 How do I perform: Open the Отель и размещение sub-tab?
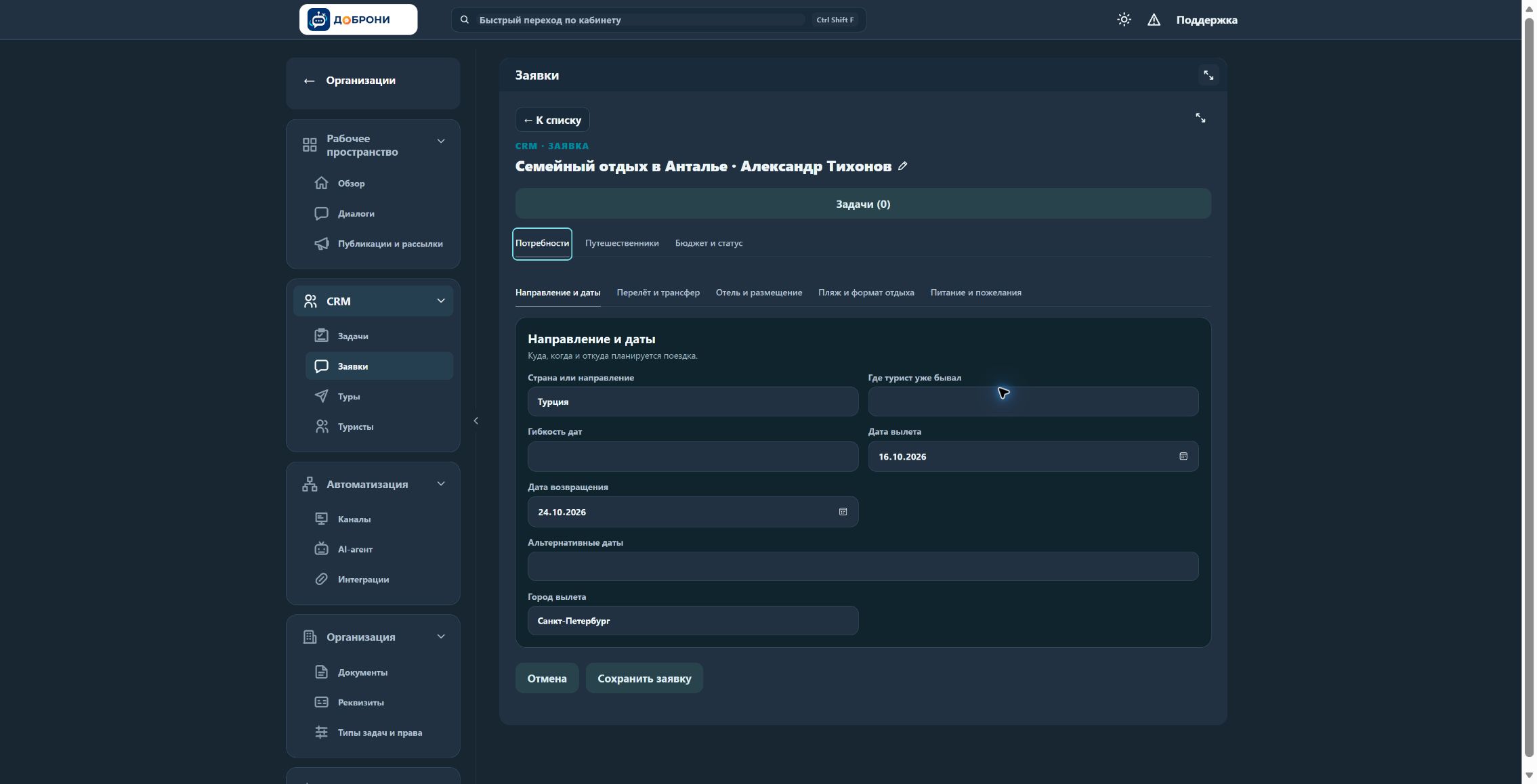point(759,292)
